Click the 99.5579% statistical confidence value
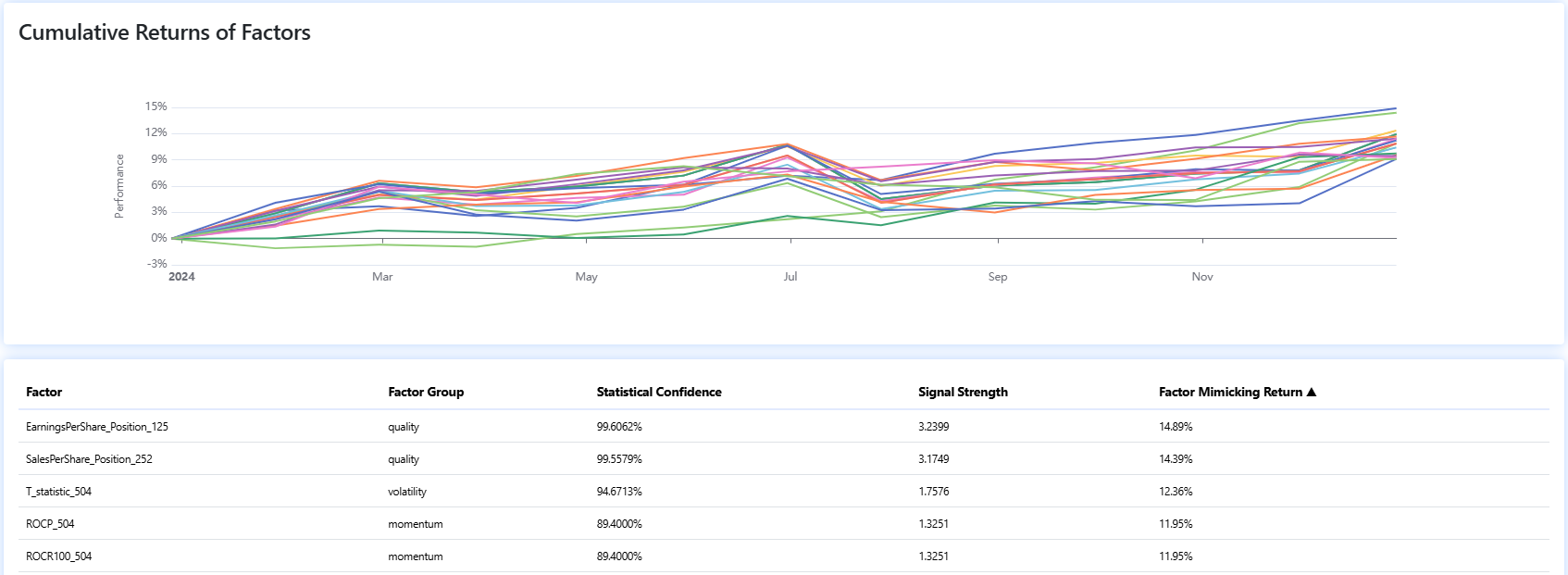 (619, 459)
